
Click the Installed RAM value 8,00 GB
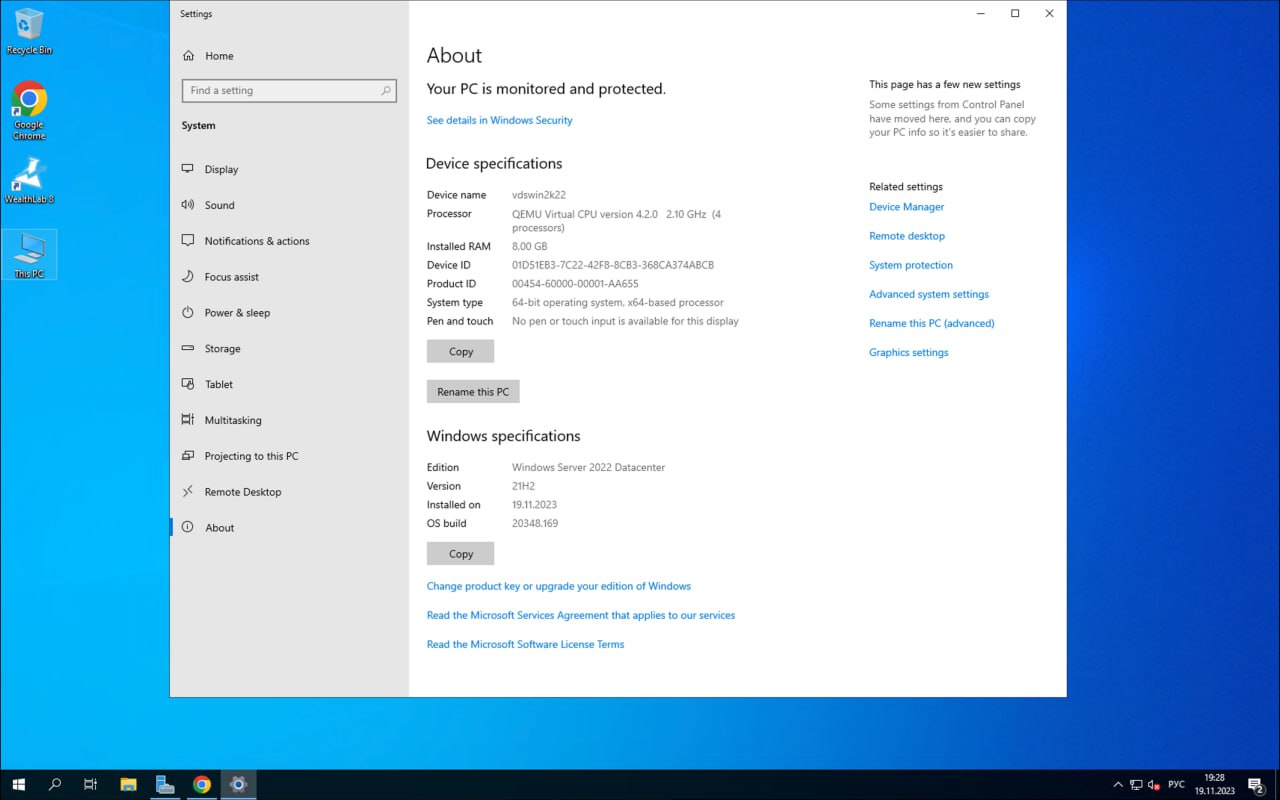pyautogui.click(x=529, y=246)
